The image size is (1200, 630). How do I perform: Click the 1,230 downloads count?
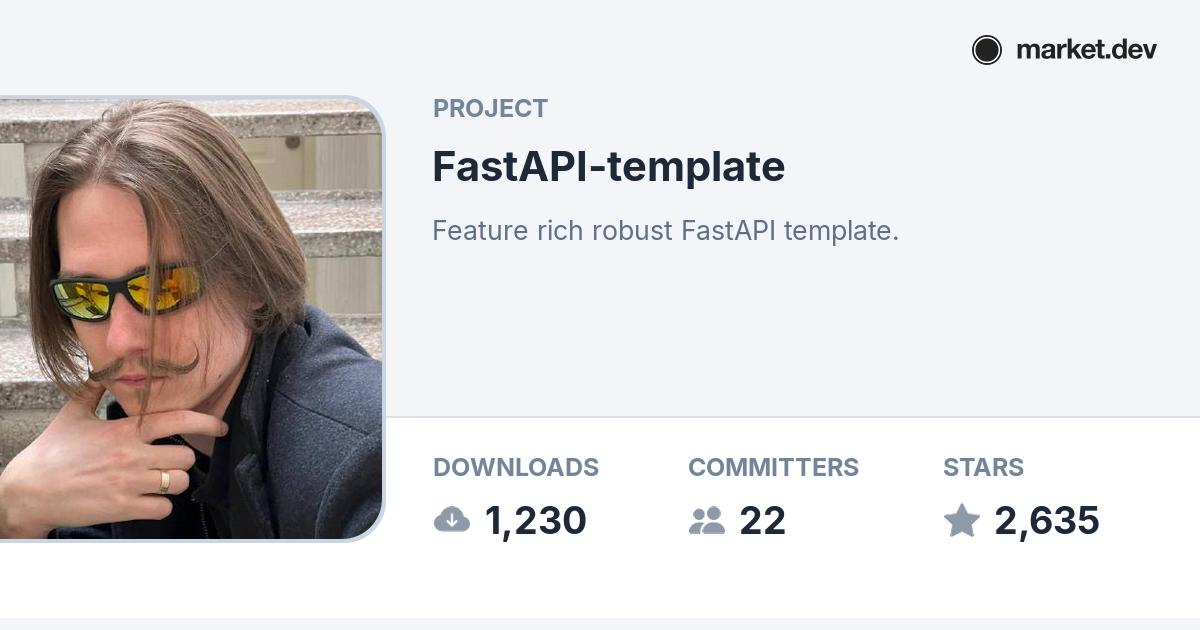(x=535, y=521)
